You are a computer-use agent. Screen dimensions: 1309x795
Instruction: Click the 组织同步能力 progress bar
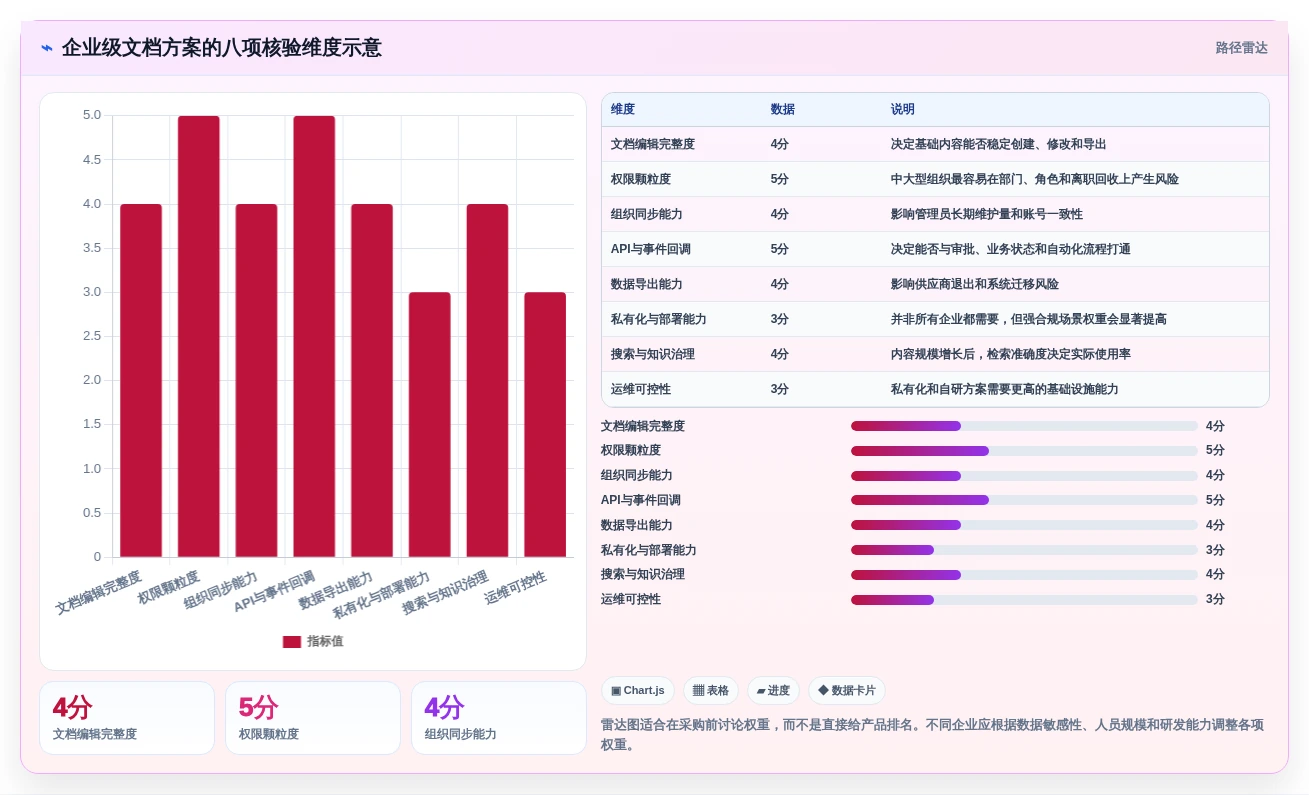1024,476
